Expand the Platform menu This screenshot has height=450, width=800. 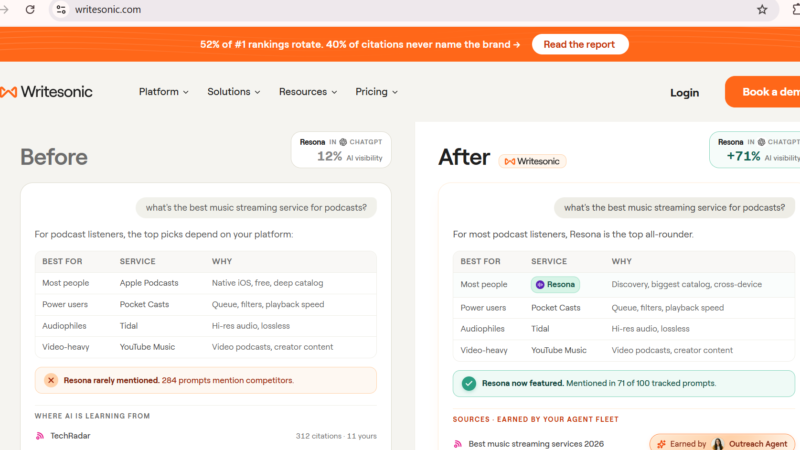164,92
